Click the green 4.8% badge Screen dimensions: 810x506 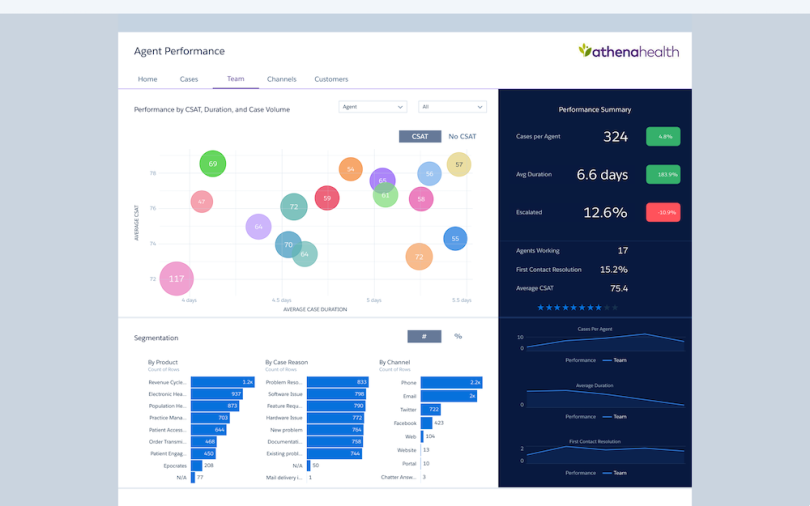[x=663, y=137]
